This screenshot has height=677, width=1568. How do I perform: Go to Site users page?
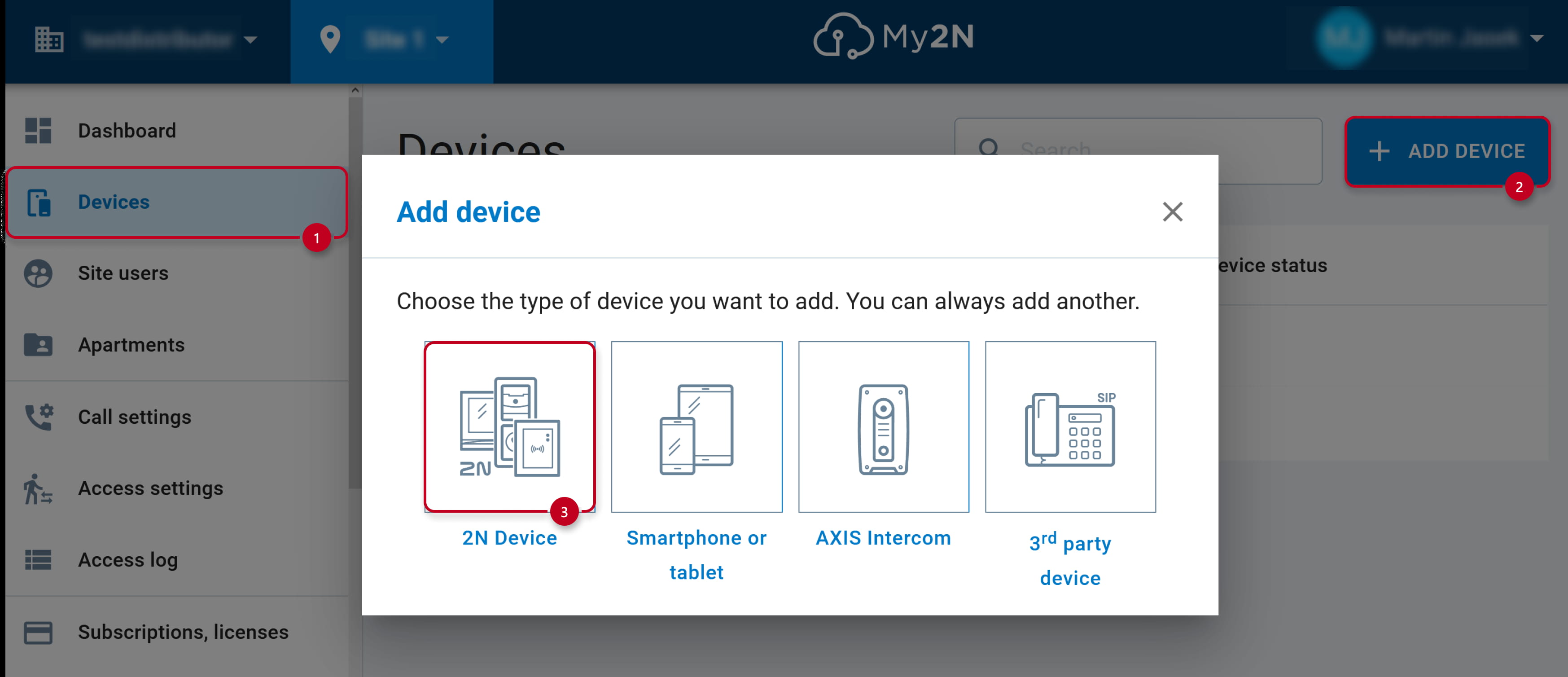coord(176,273)
